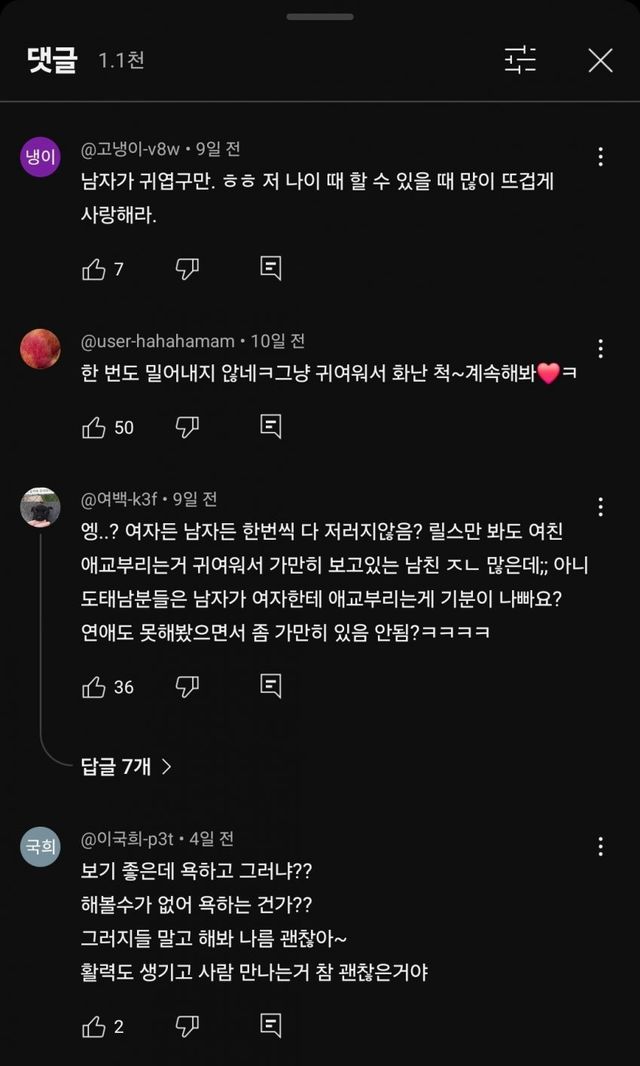Like the @여백-k3f comment
The width and height of the screenshot is (640, 1066).
pyautogui.click(x=94, y=686)
